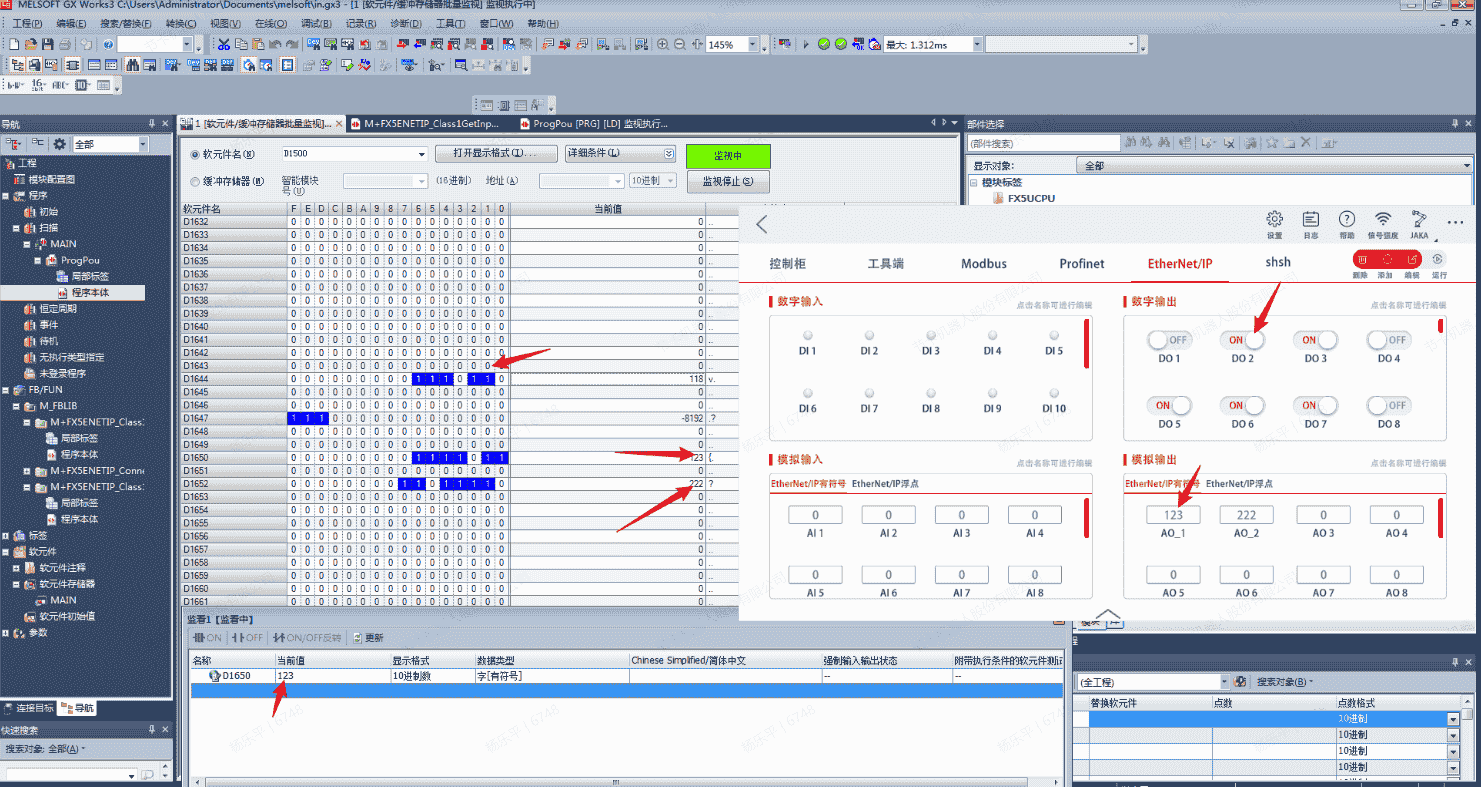This screenshot has width=1481, height=787.
Task: Open the device name D1500 dropdown
Action: (421, 154)
